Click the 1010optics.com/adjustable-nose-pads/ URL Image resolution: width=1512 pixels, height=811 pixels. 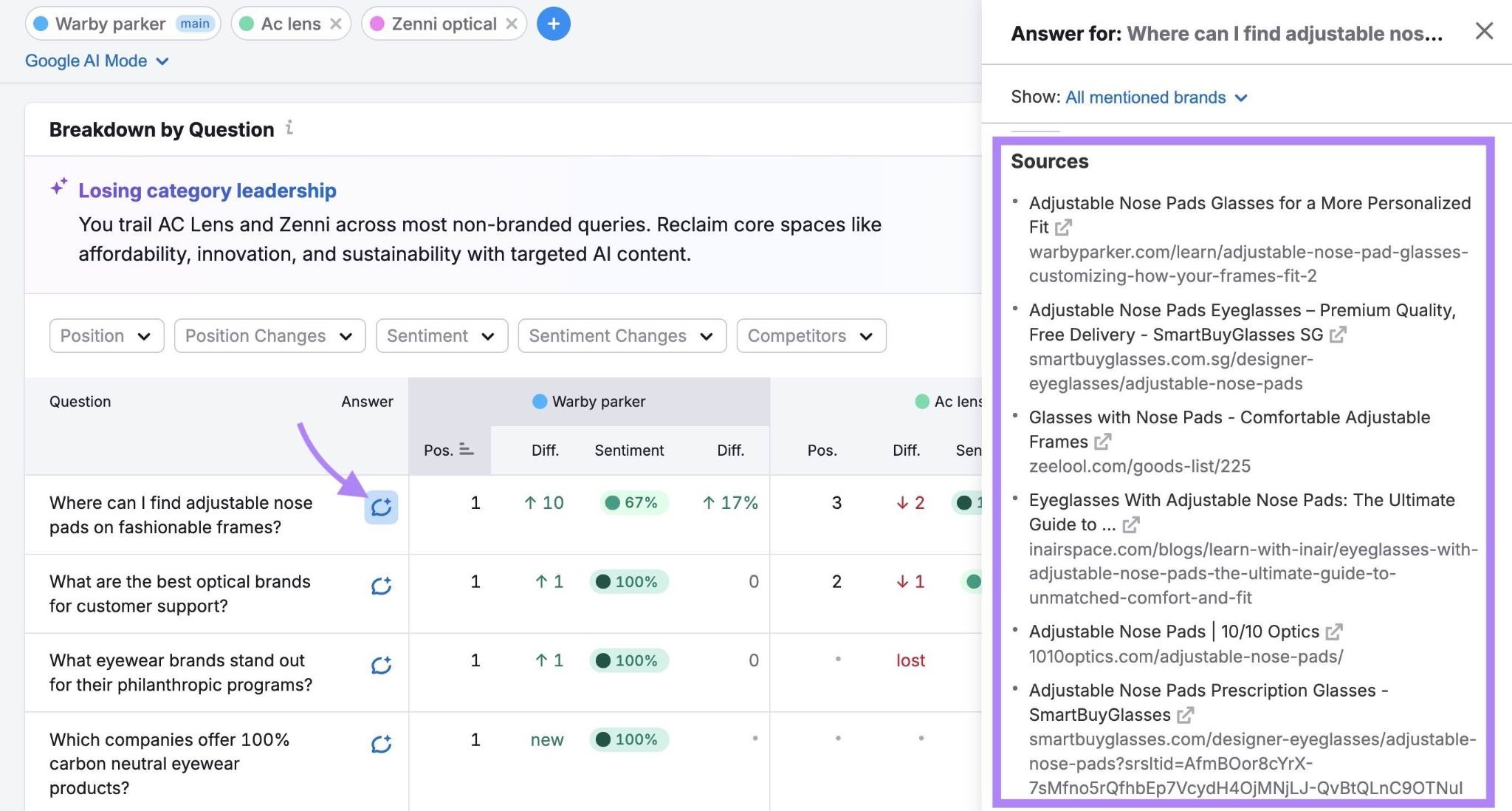click(x=1186, y=656)
